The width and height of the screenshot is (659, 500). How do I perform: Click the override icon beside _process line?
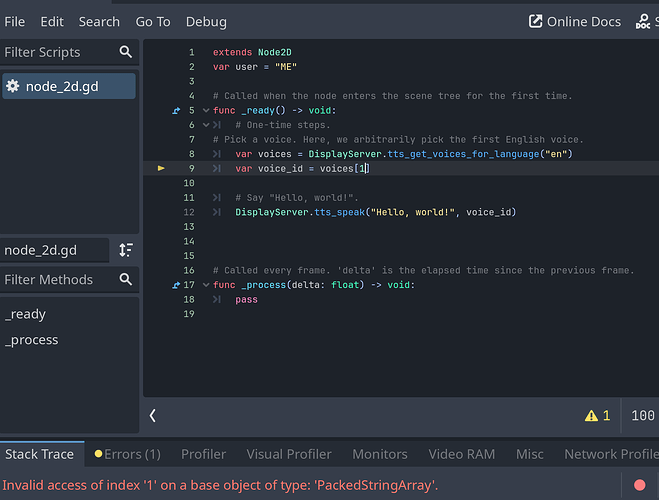(x=177, y=285)
